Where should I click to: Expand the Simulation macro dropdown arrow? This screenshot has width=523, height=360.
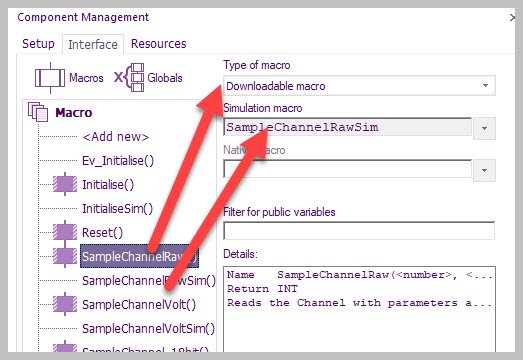[x=484, y=128]
